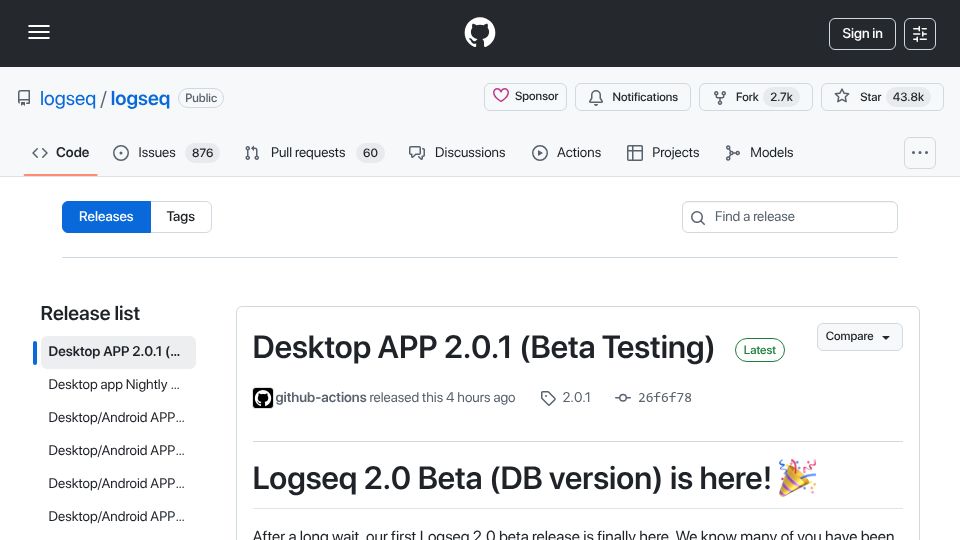Open the Issues tab
This screenshot has height=540, width=960.
[x=166, y=152]
